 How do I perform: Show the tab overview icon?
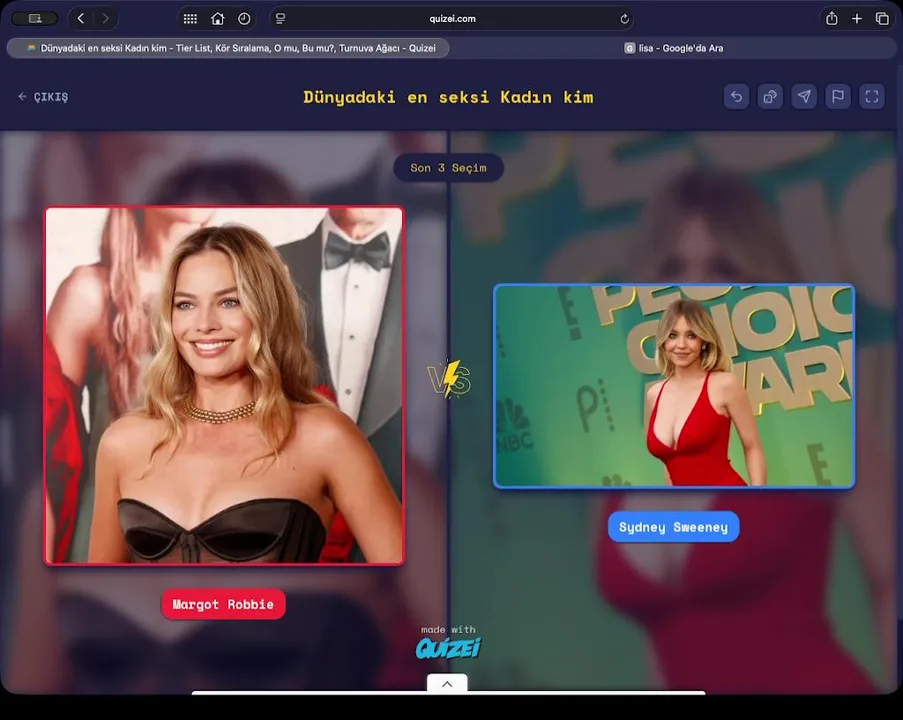click(882, 18)
